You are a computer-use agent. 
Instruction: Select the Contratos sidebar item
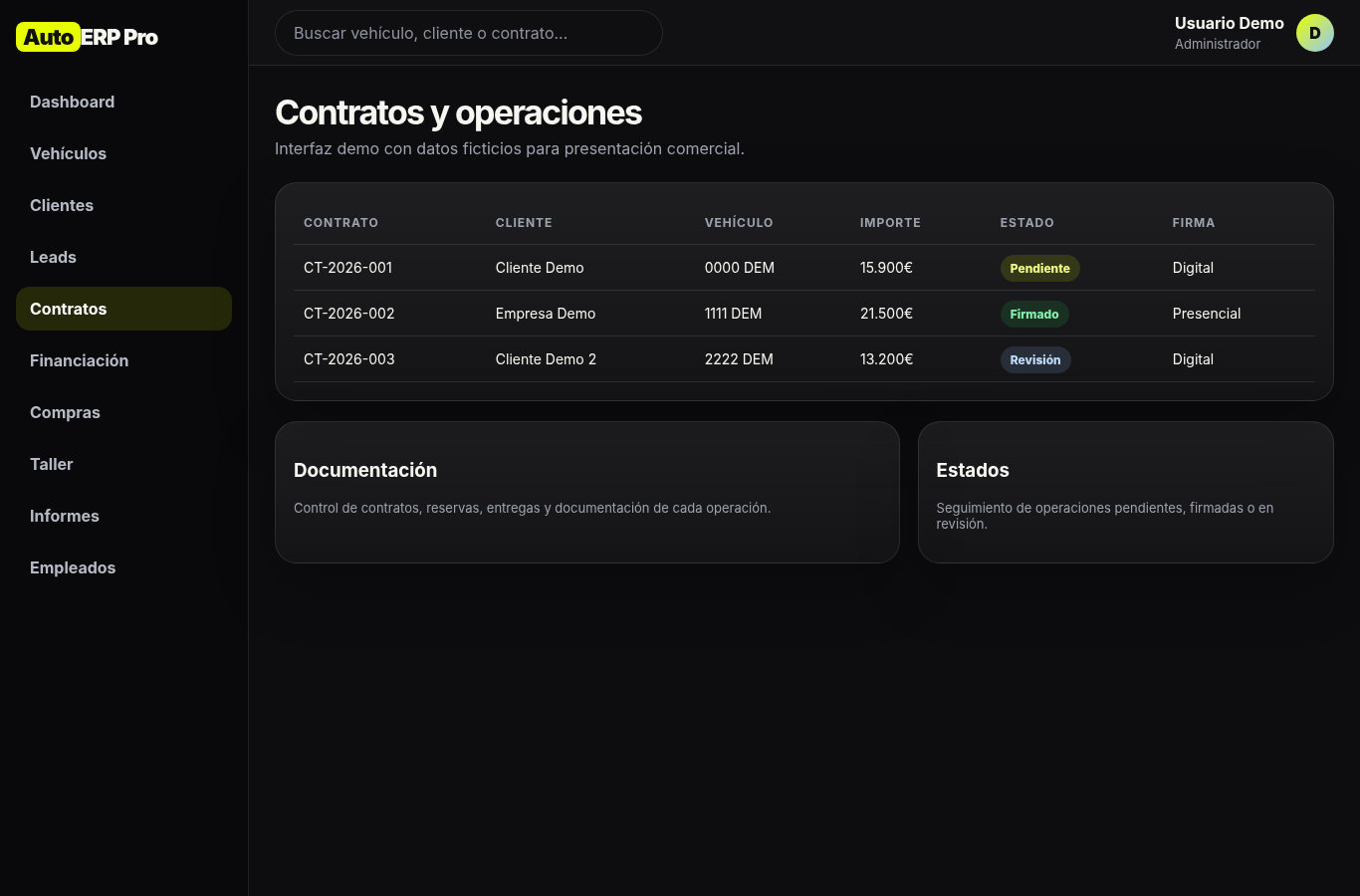click(x=123, y=309)
